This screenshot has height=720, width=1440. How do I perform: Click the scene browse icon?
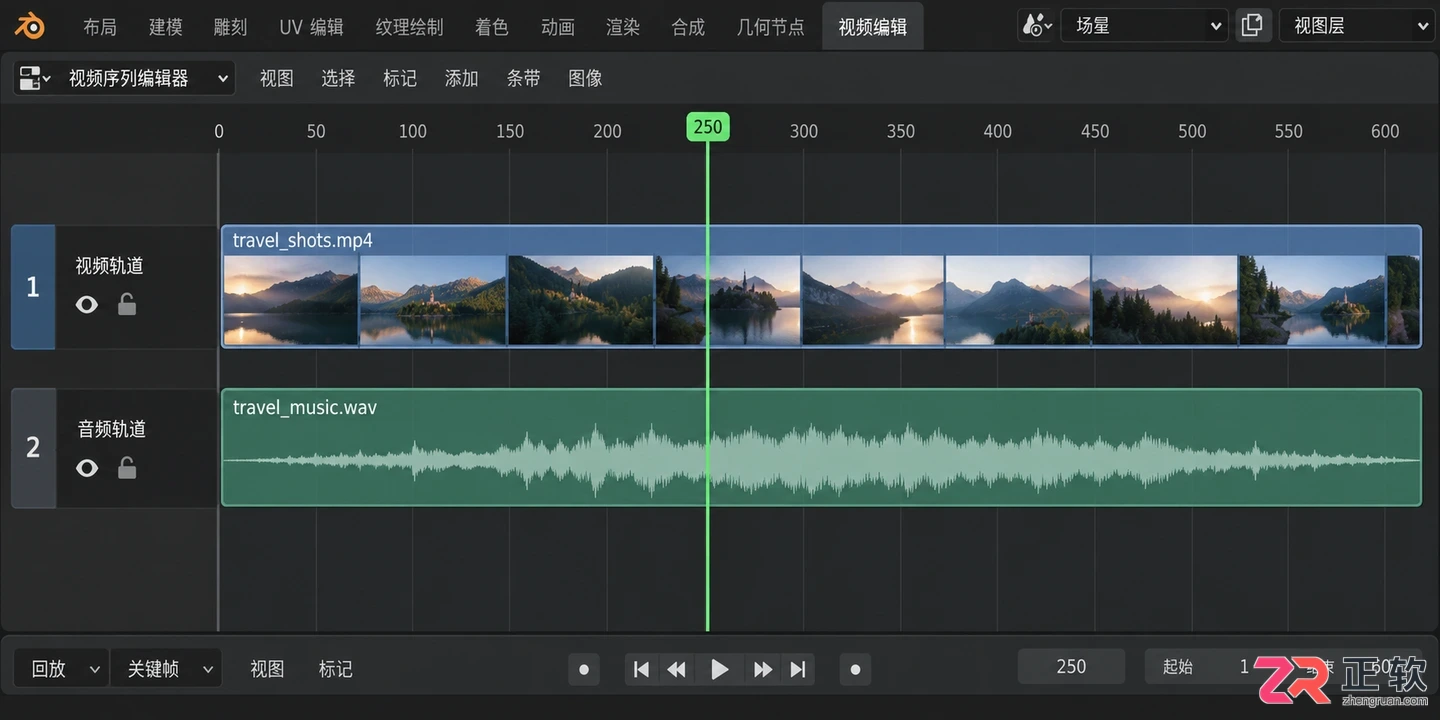1037,26
